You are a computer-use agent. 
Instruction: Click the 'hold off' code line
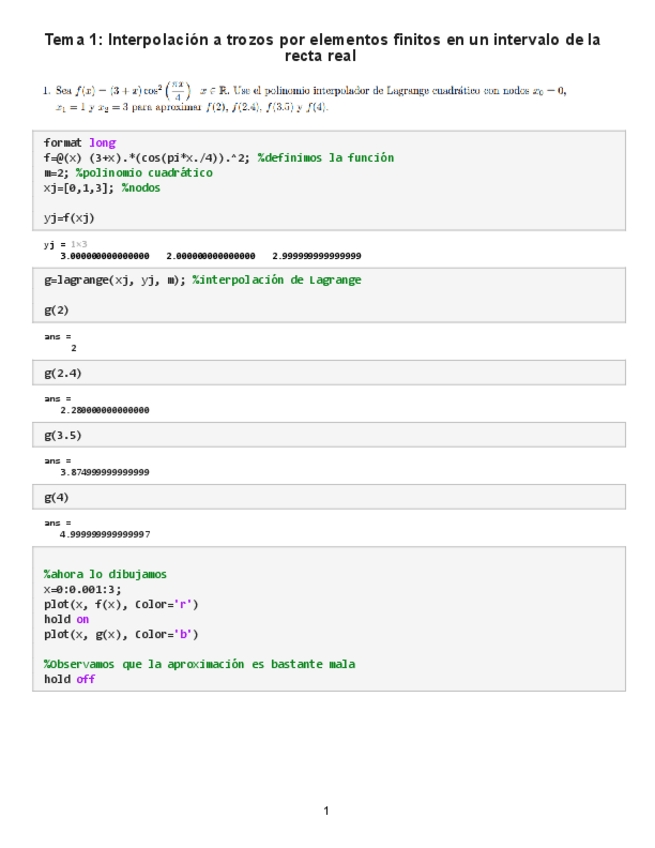tap(69, 679)
